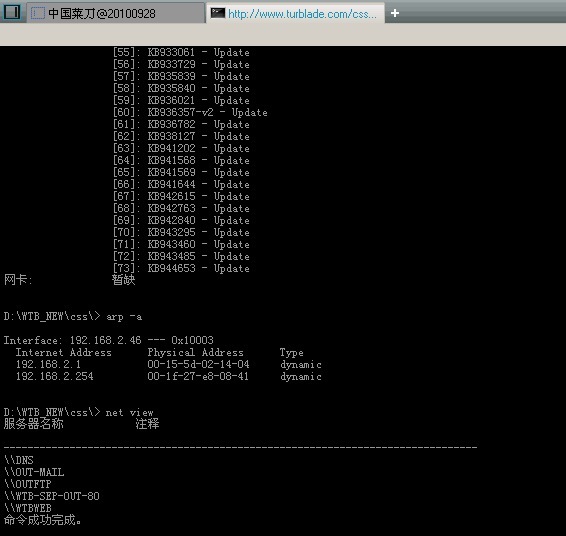
Task: Click the KB936357-v2 update line
Action: click(190, 112)
